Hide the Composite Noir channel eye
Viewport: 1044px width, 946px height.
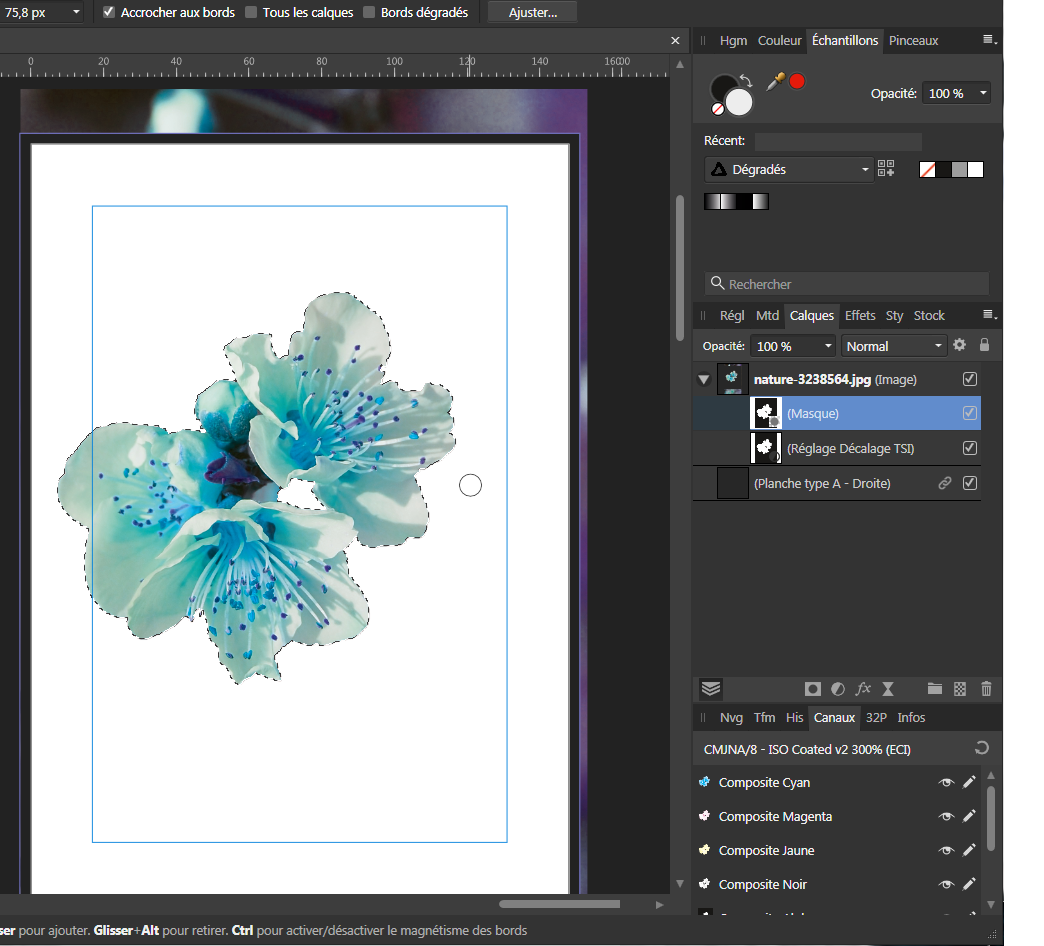pyautogui.click(x=946, y=884)
